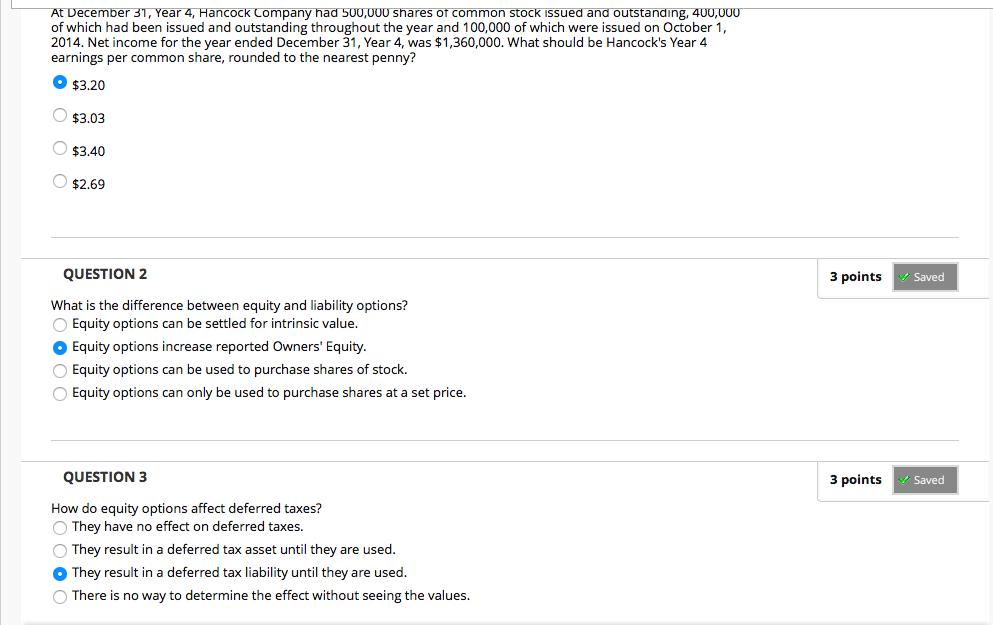993x625 pixels.
Task: Click the '3 points' label for Question 2
Action: pos(855,277)
